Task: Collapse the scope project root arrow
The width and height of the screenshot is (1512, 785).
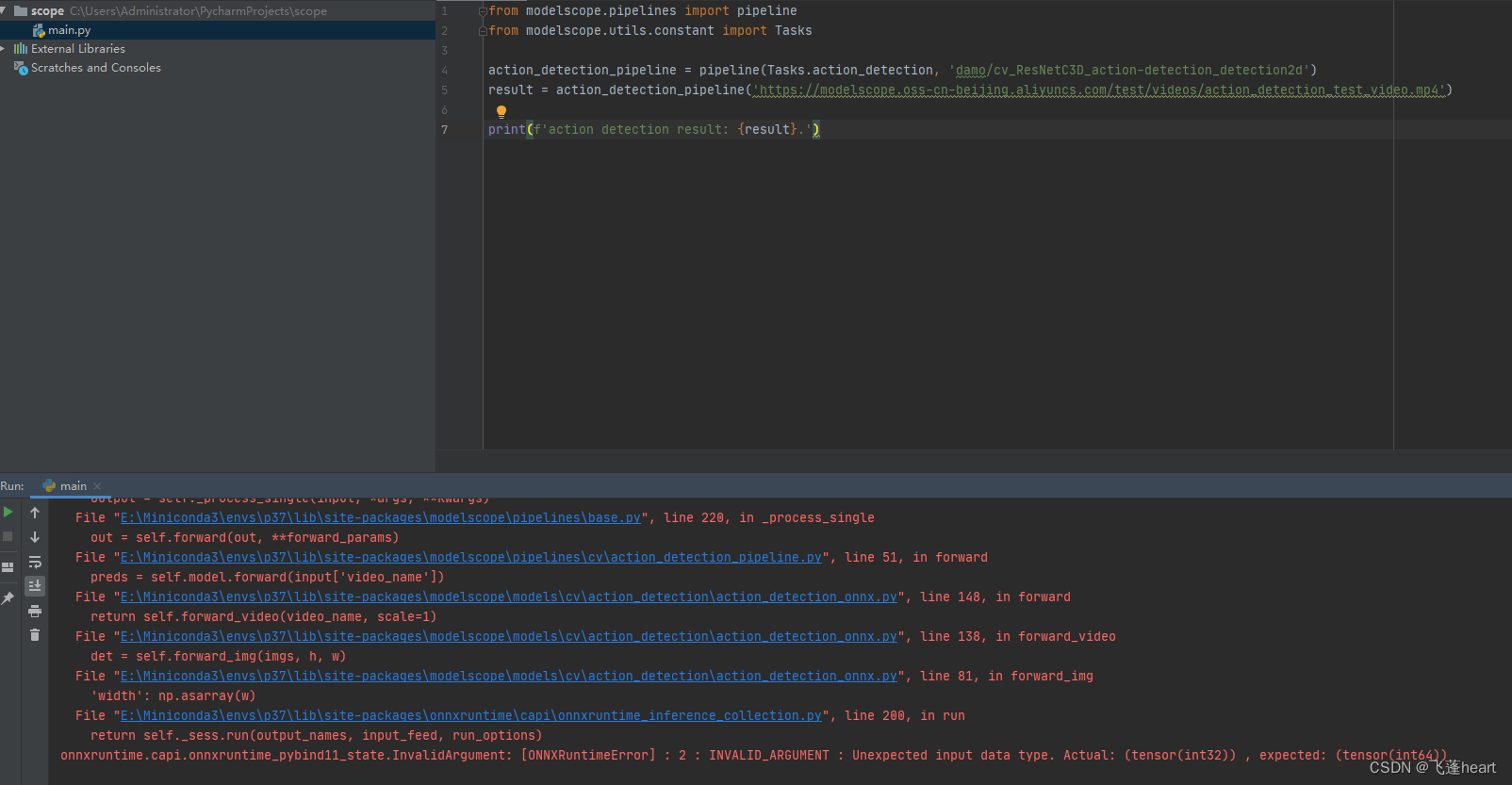Action: point(5,10)
